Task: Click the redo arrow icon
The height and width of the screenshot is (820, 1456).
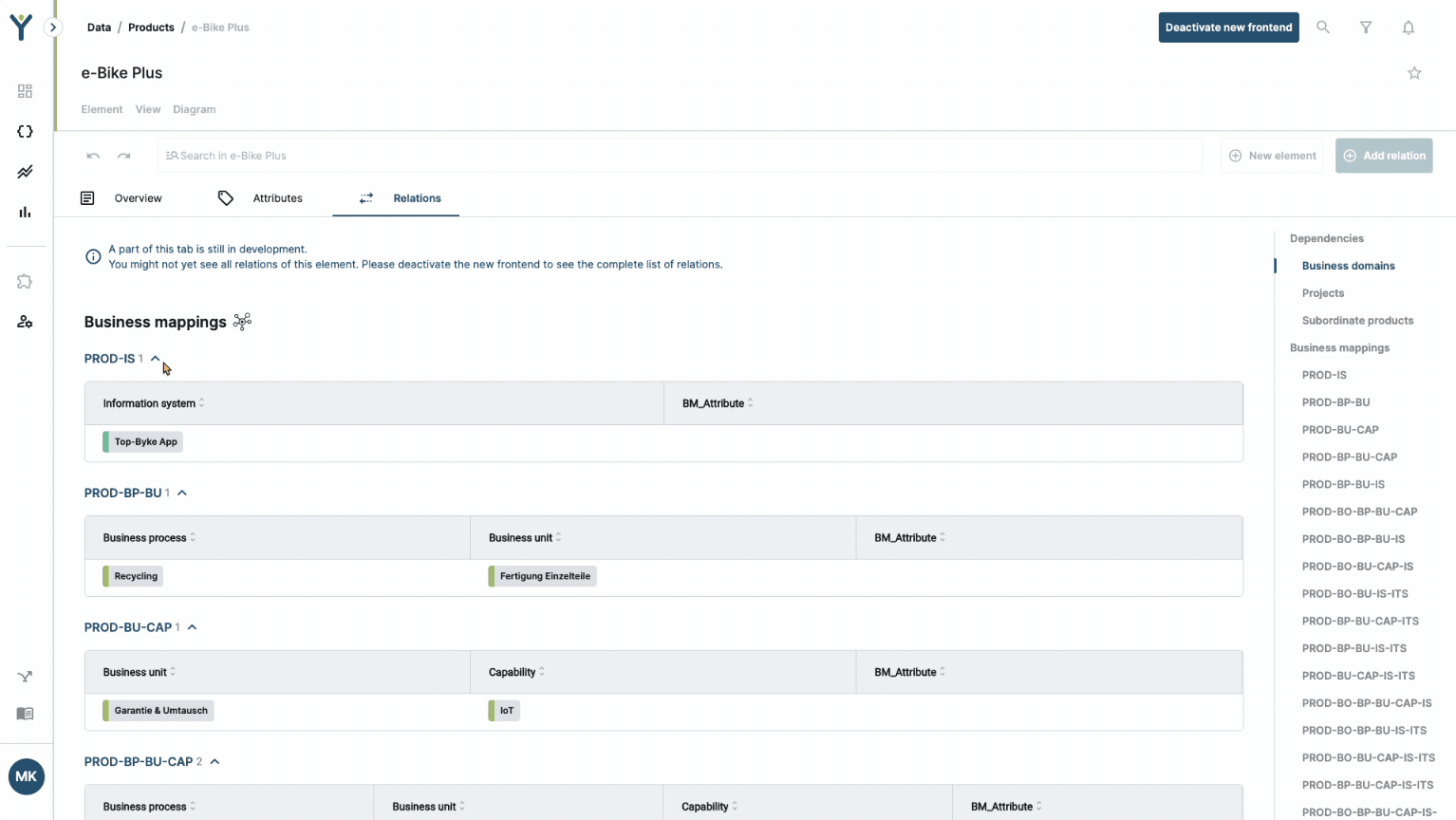Action: (x=124, y=156)
